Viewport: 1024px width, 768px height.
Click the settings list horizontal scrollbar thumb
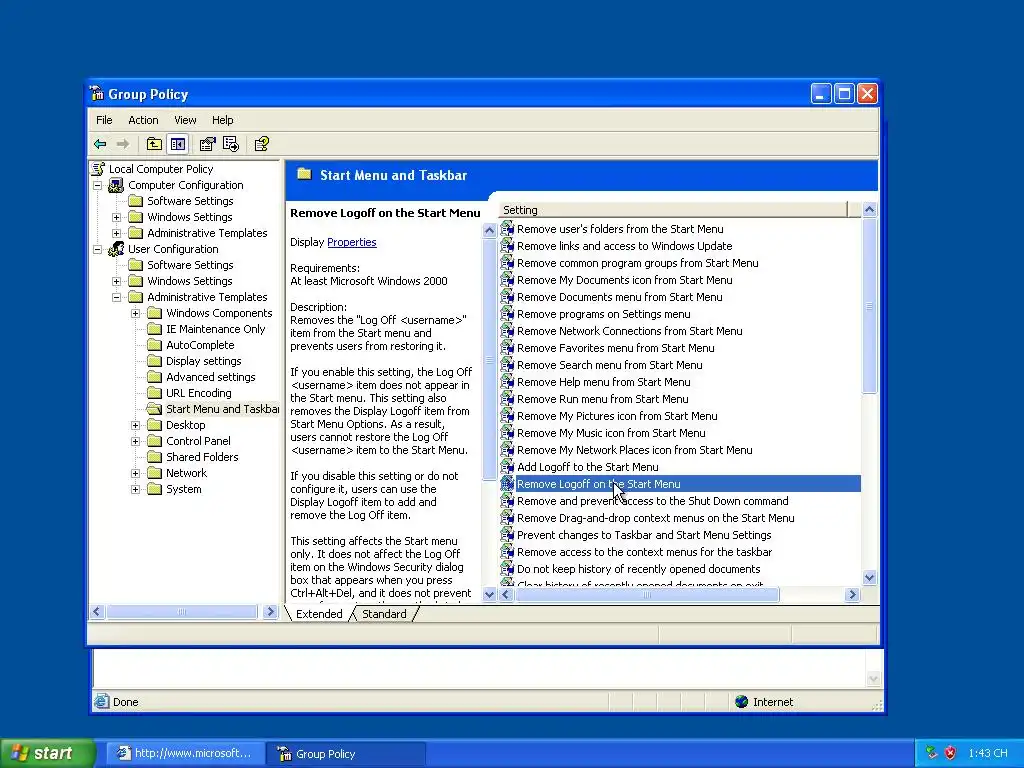click(647, 594)
